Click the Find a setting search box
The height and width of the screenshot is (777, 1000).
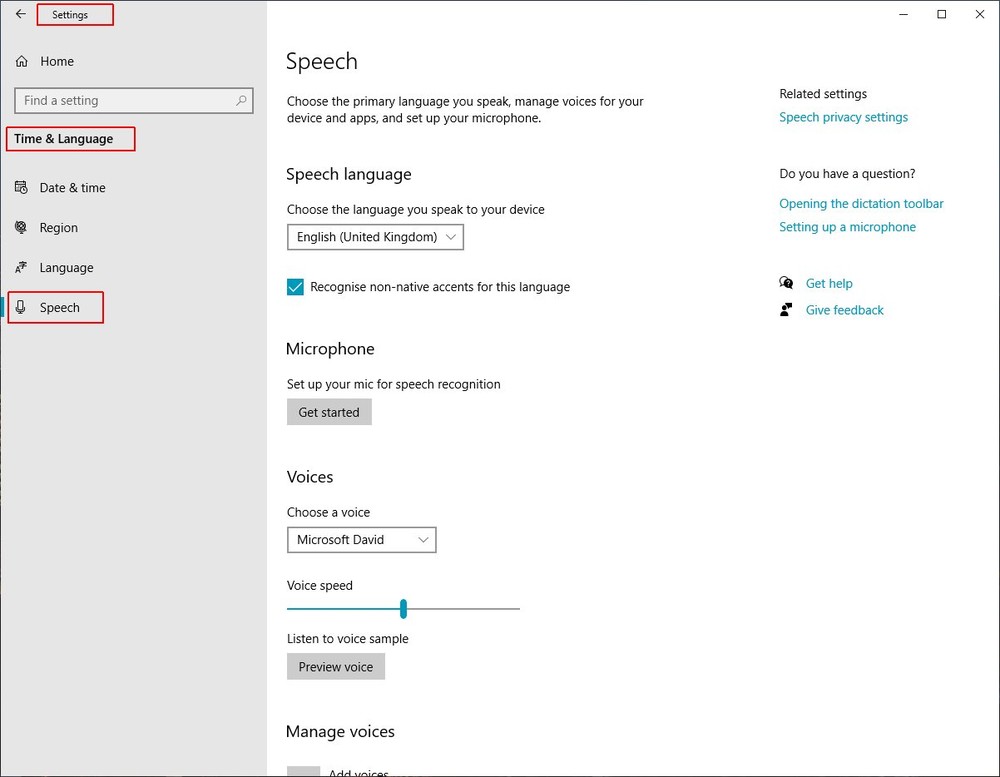(134, 101)
